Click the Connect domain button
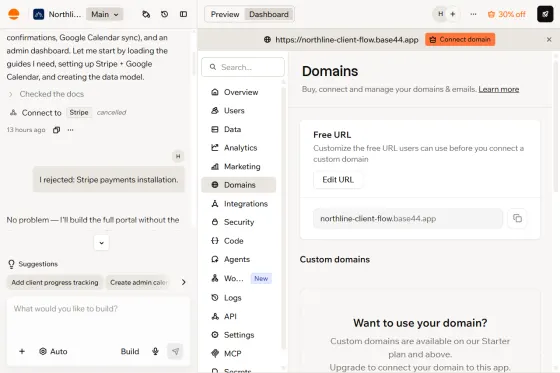This screenshot has height=373, width=560. click(460, 39)
